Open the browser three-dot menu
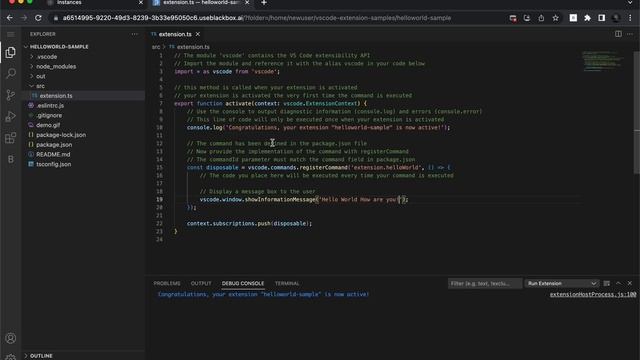This screenshot has height=360, width=640. (630, 18)
